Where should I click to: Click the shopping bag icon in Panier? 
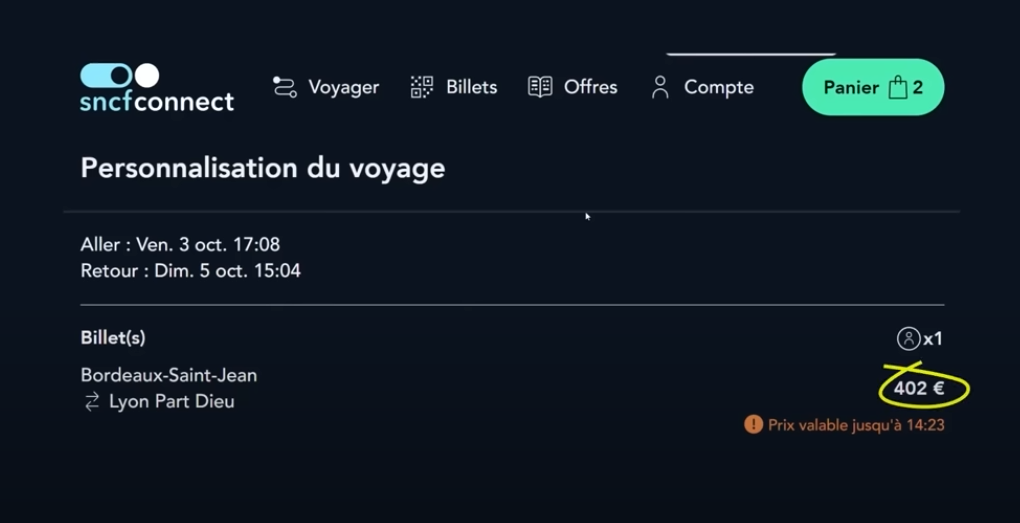click(x=898, y=87)
